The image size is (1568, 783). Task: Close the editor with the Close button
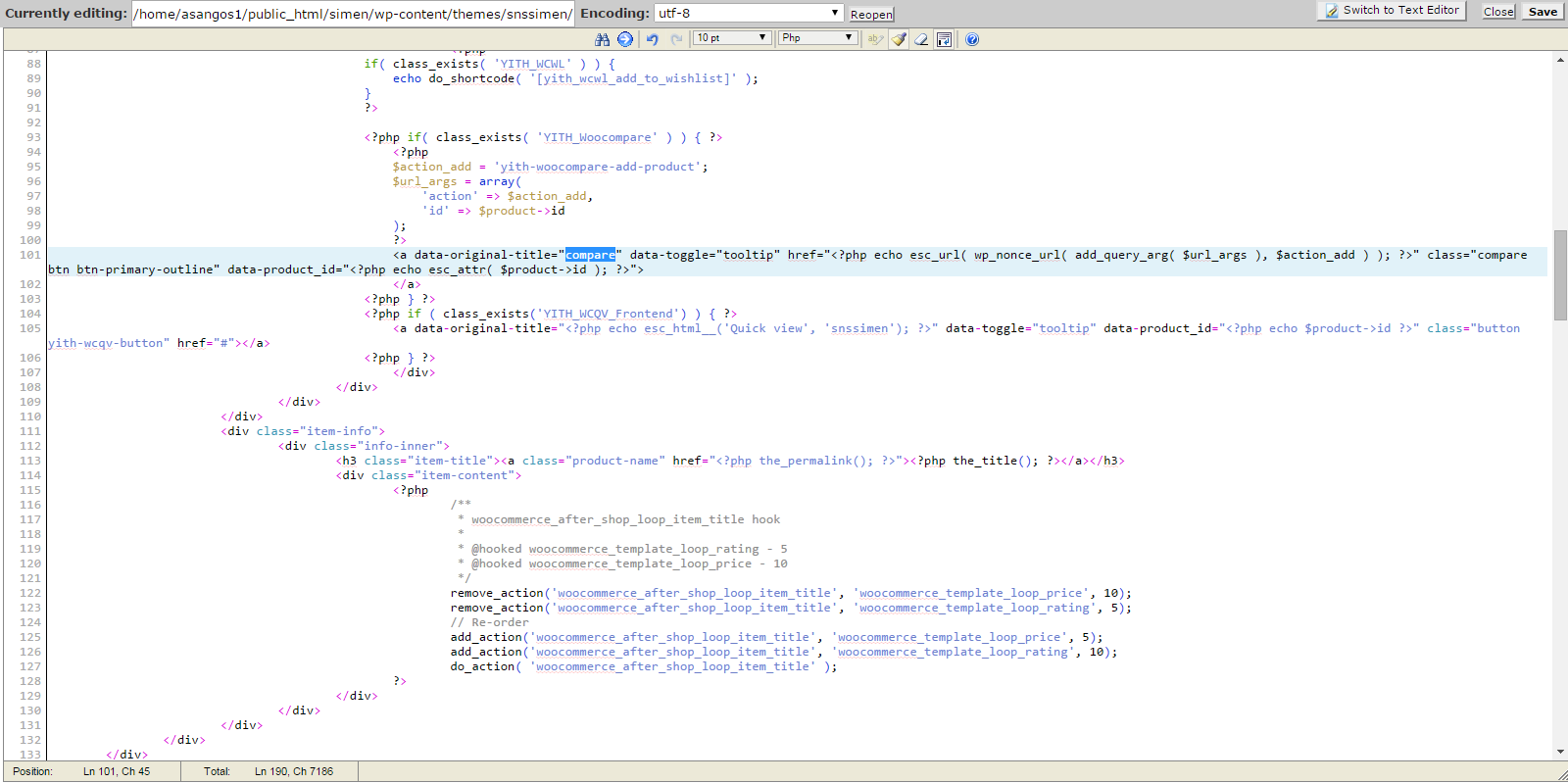pyautogui.click(x=1498, y=12)
